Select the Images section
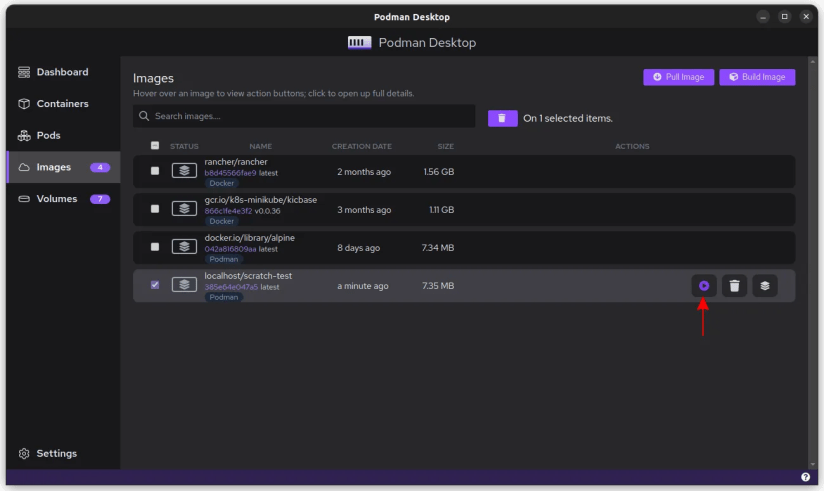 point(63,167)
